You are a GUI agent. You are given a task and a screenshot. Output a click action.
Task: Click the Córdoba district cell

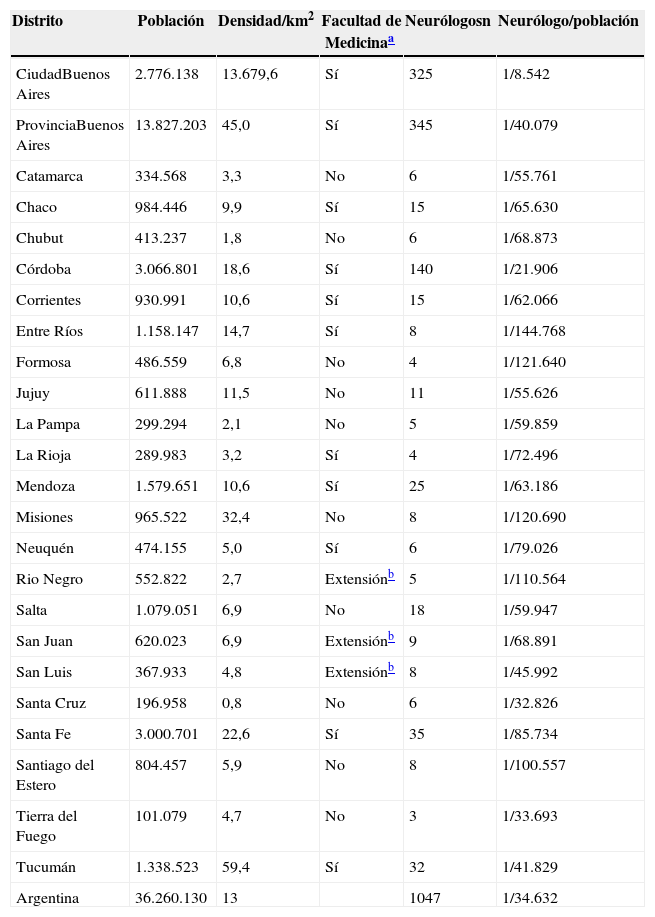pyautogui.click(x=43, y=269)
